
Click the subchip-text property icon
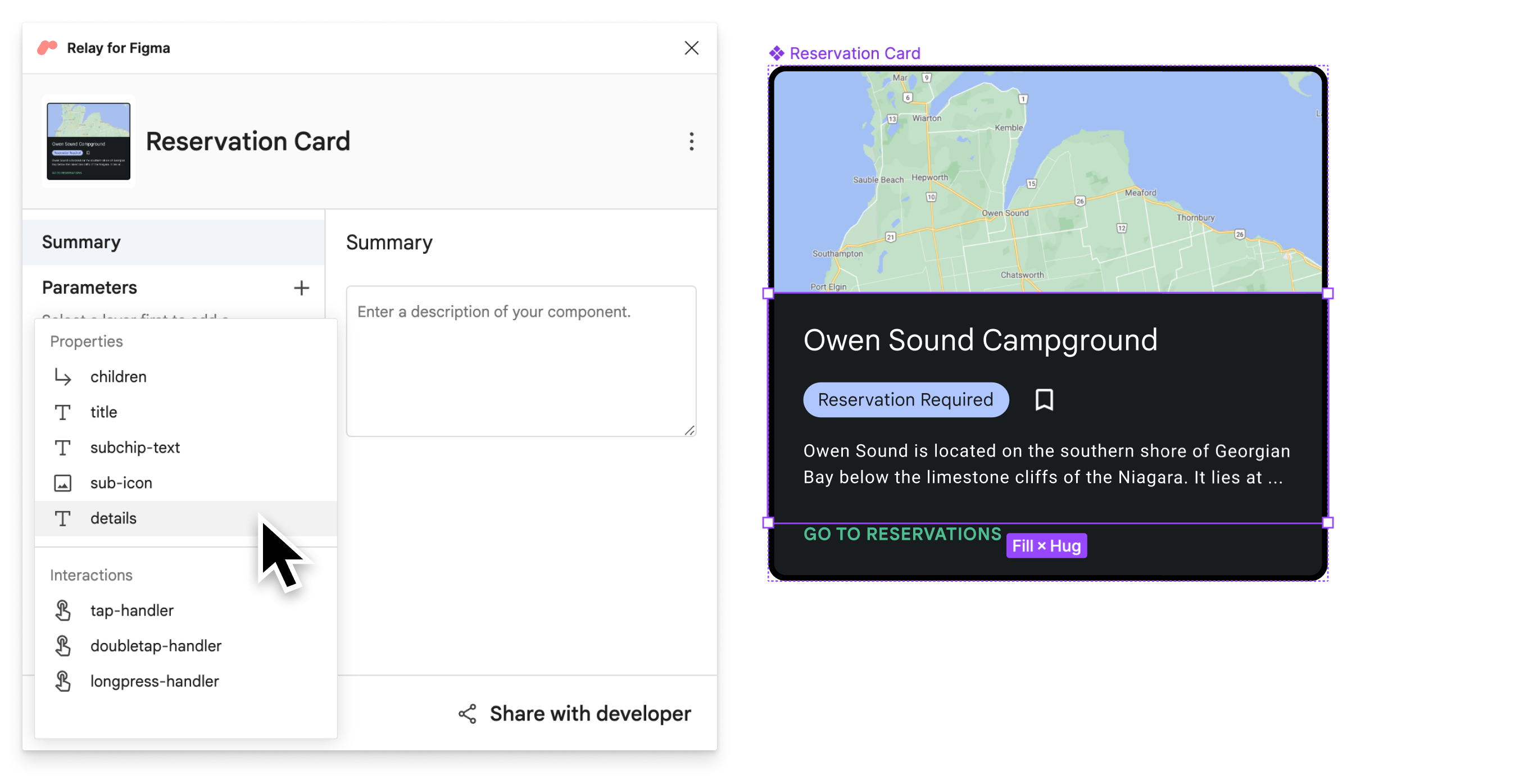click(63, 447)
